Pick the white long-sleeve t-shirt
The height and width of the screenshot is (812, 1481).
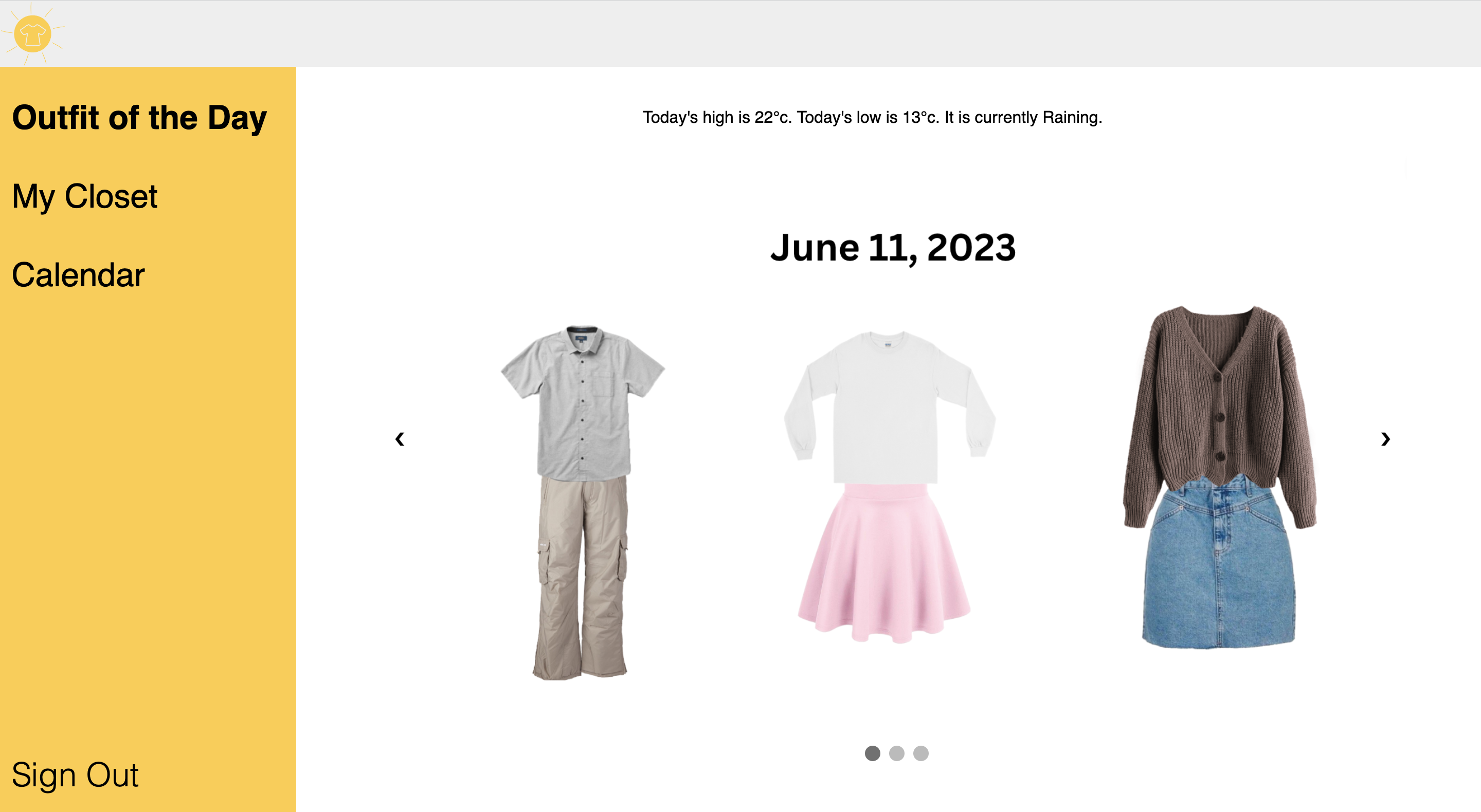pos(888,408)
